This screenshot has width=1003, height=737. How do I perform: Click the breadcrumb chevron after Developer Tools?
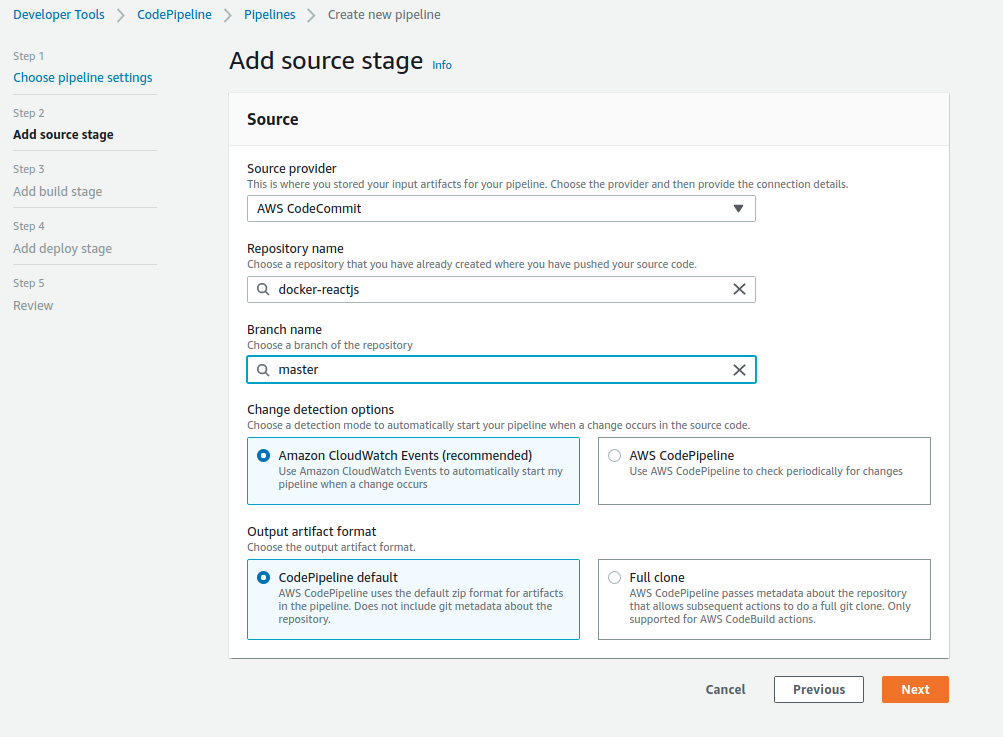[120, 15]
